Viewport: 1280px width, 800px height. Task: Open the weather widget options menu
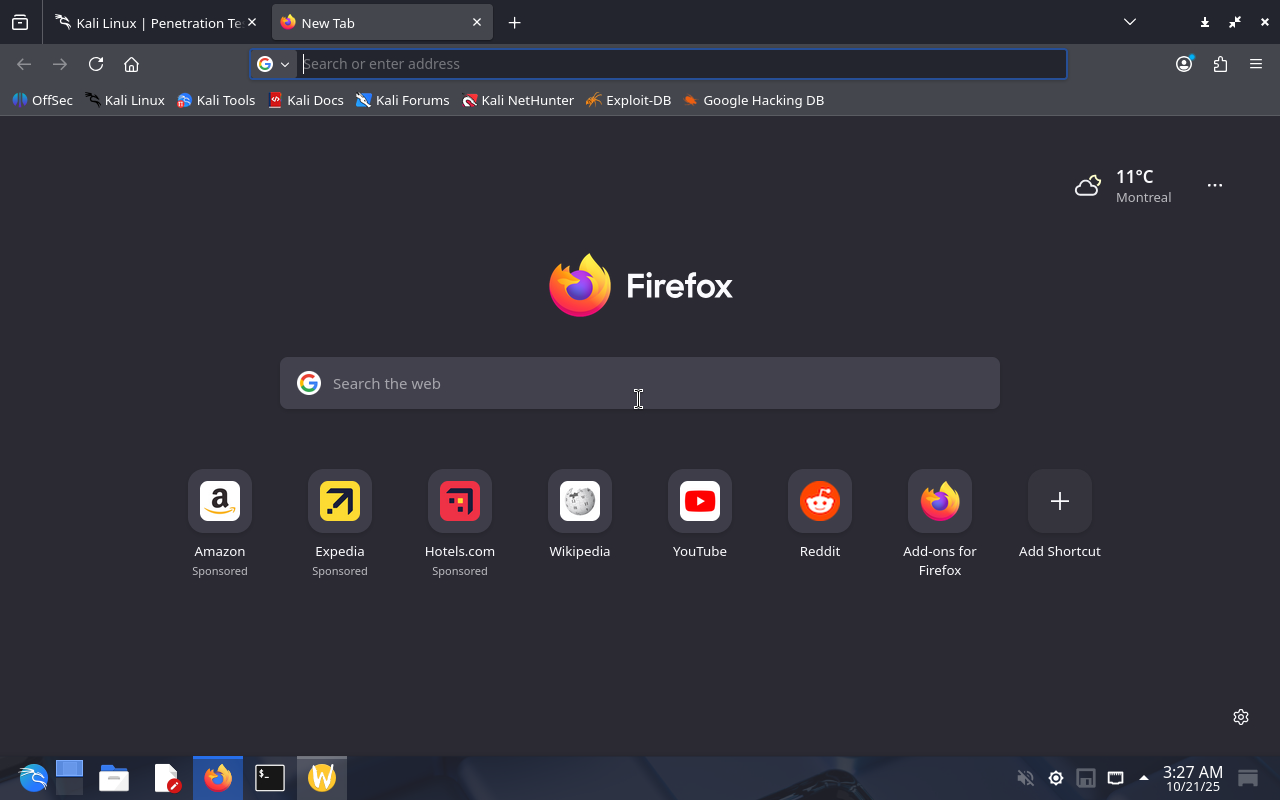click(x=1214, y=185)
